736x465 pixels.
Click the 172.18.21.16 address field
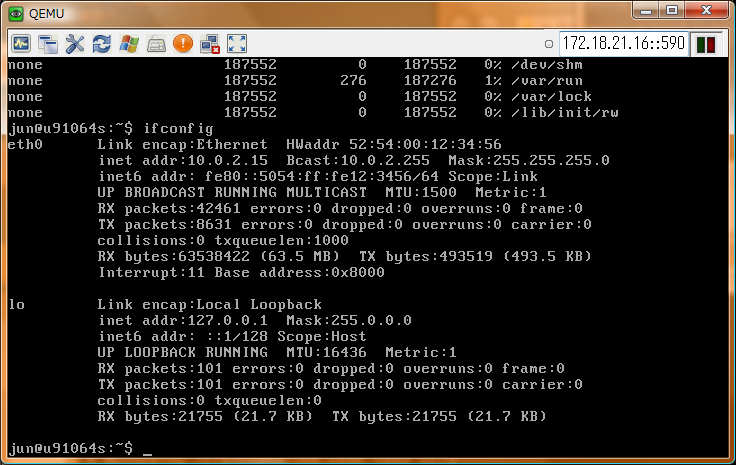[x=623, y=43]
